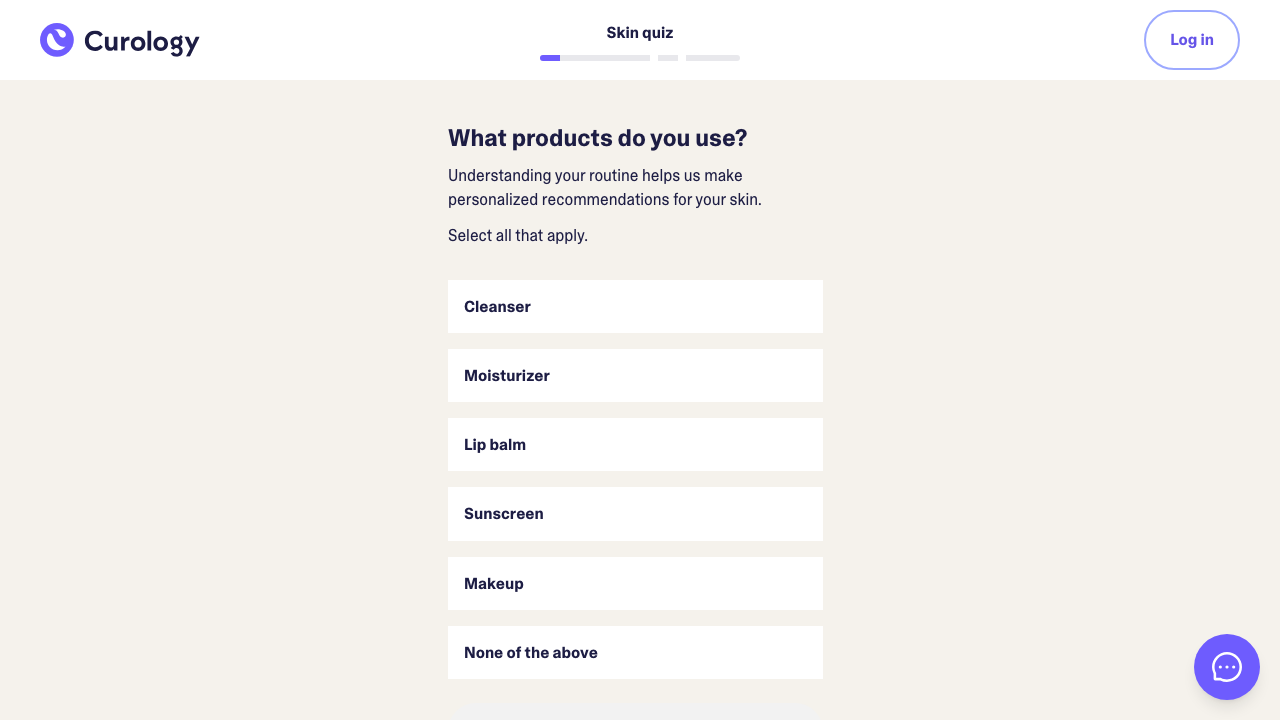Click the Curology wordmark text
This screenshot has height=720, width=1280.
(x=141, y=41)
